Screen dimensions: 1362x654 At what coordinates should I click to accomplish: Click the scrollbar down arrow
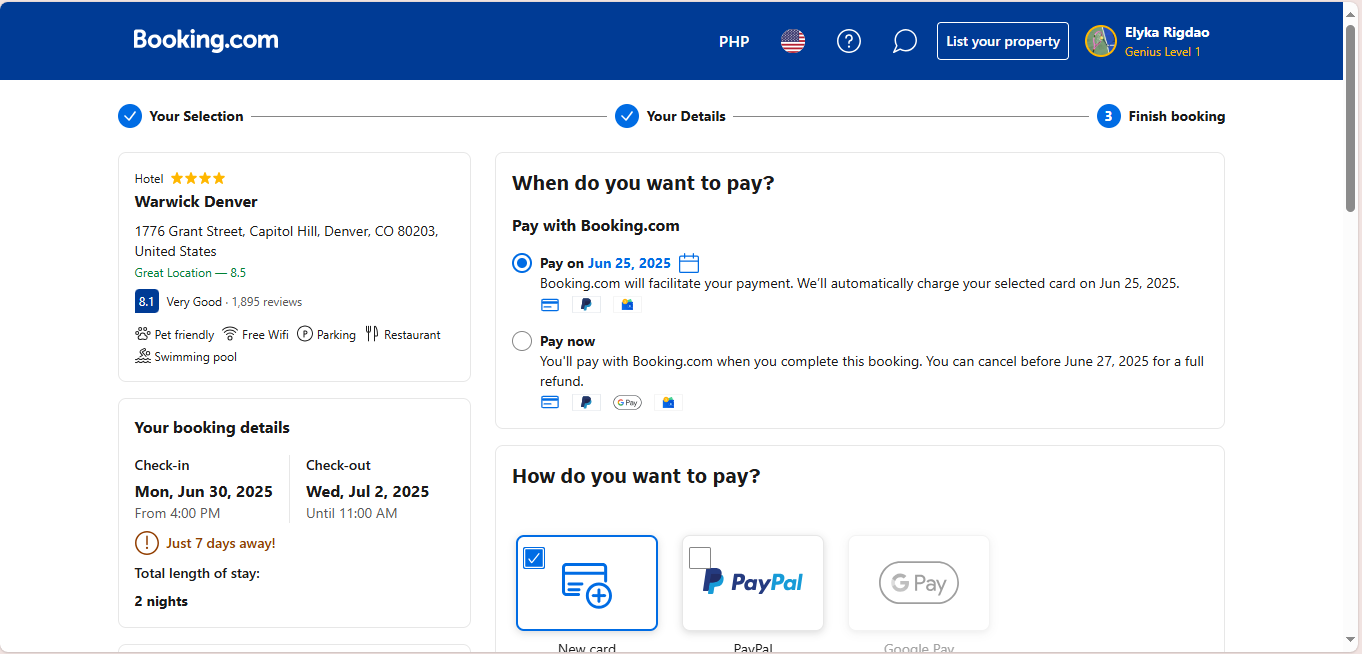(x=1351, y=639)
